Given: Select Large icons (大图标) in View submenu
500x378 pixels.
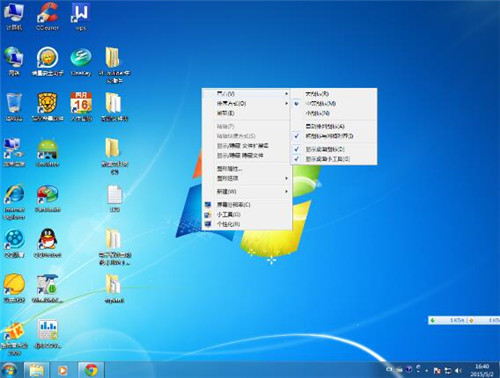Looking at the screenshot, I should point(334,94).
